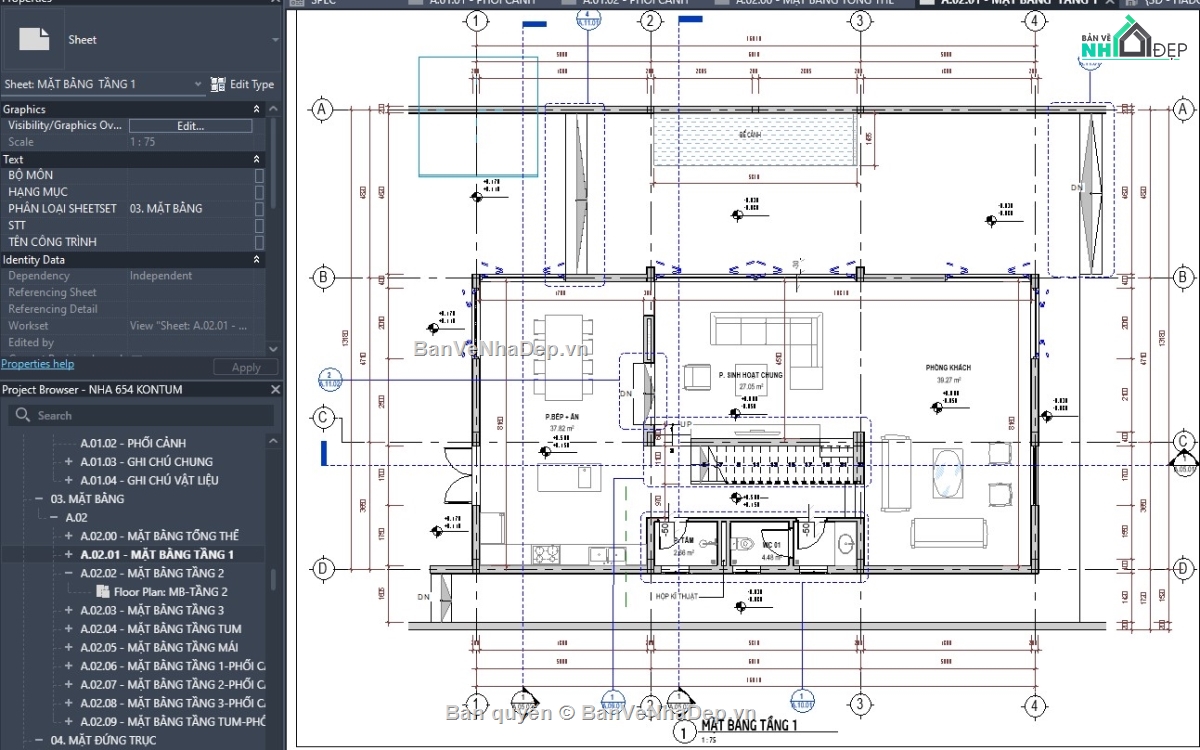Image resolution: width=1200 pixels, height=750 pixels.
Task: Click Edit... for Visibility/Graphics Overrides
Action: [191, 126]
